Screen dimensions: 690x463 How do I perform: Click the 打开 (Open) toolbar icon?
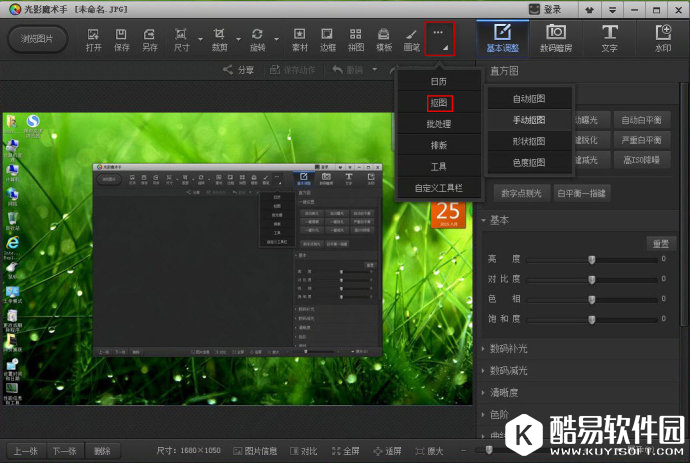93,39
